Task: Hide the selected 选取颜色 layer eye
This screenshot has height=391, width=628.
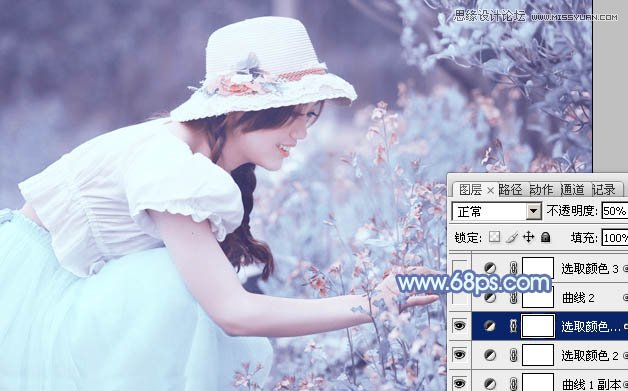Action: pyautogui.click(x=459, y=326)
